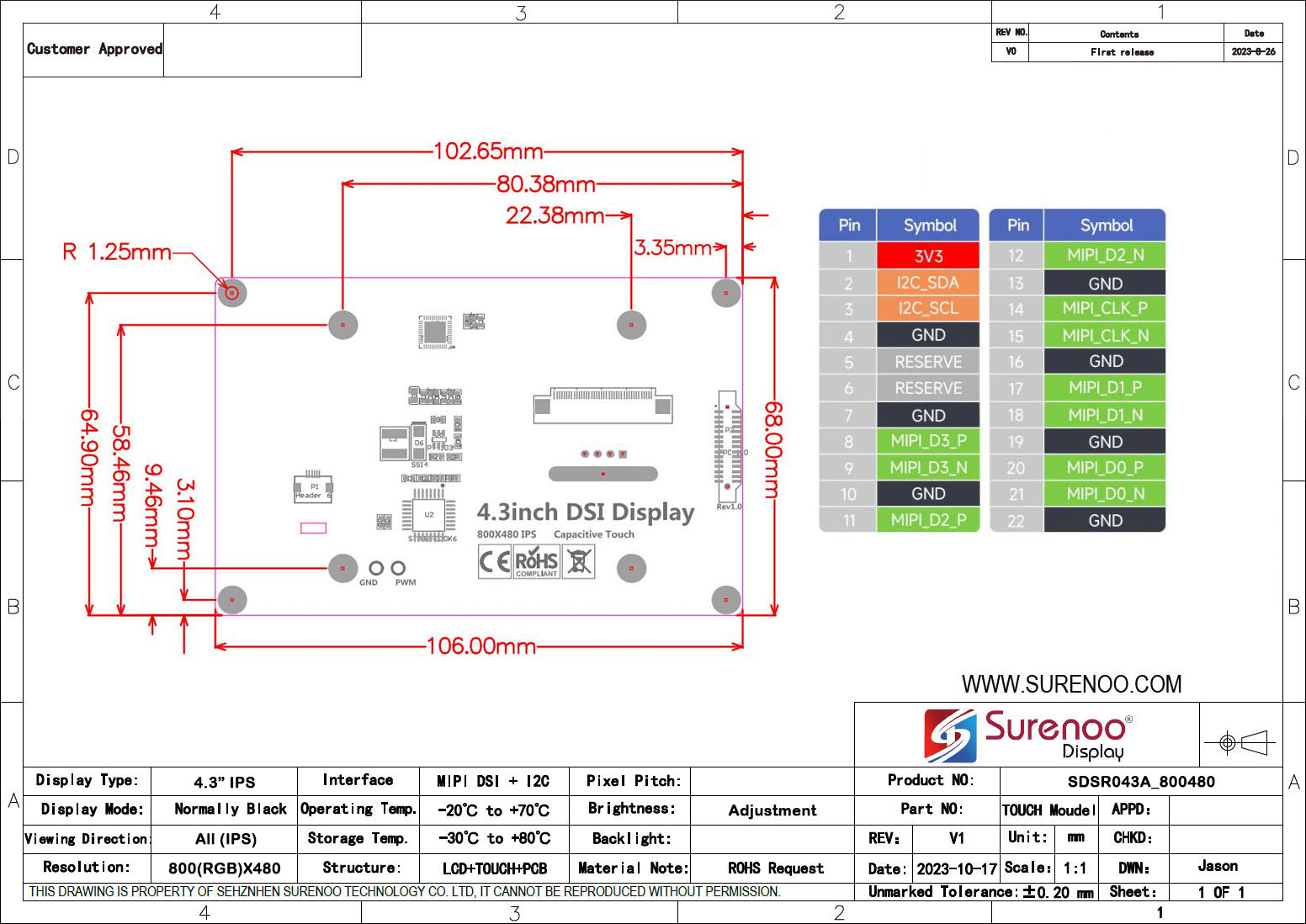
Task: Select the MIPI_D0_N symbol cell
Action: (1104, 494)
